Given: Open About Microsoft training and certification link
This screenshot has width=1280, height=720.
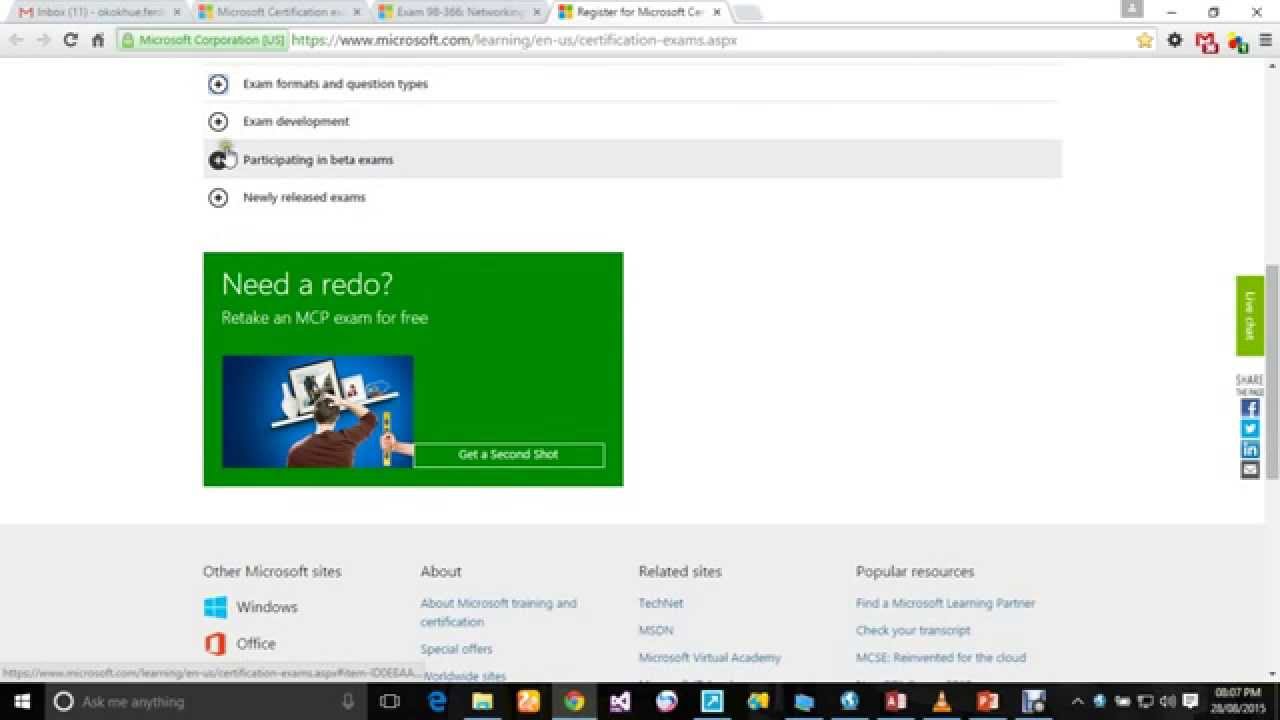Looking at the screenshot, I should pyautogui.click(x=498, y=612).
